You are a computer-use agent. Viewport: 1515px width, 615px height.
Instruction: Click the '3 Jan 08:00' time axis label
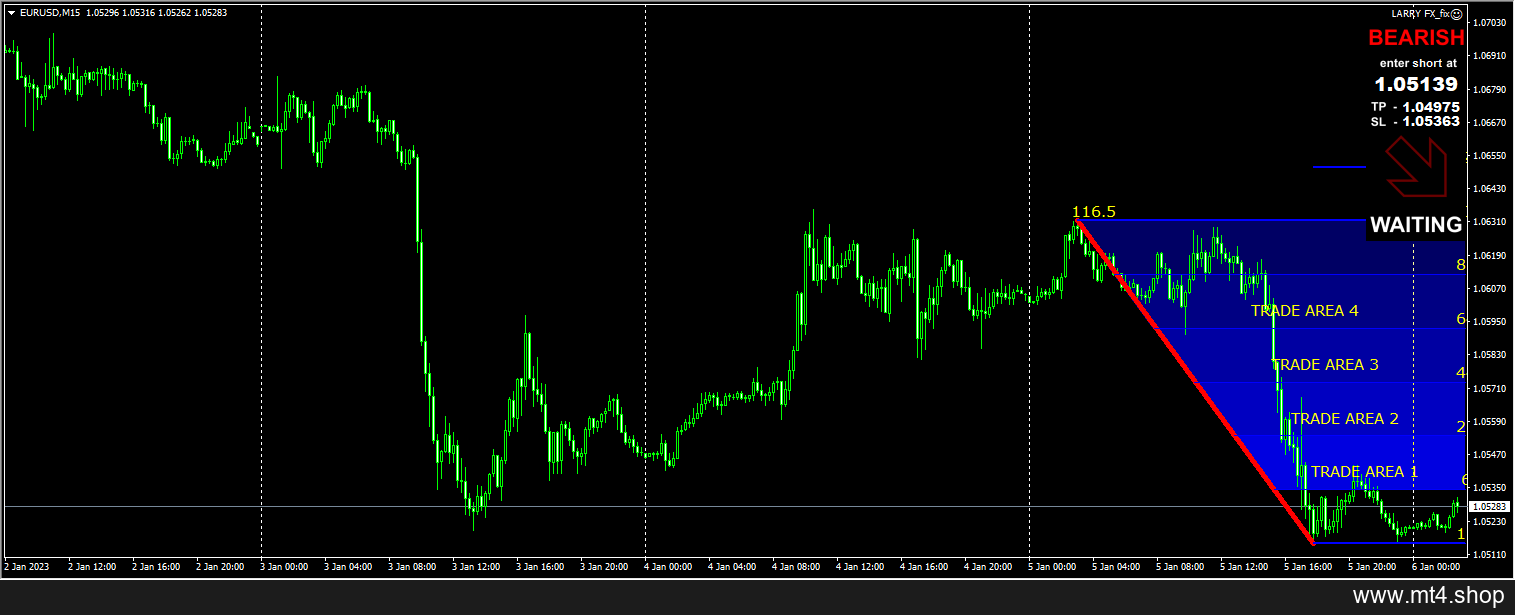(x=413, y=567)
